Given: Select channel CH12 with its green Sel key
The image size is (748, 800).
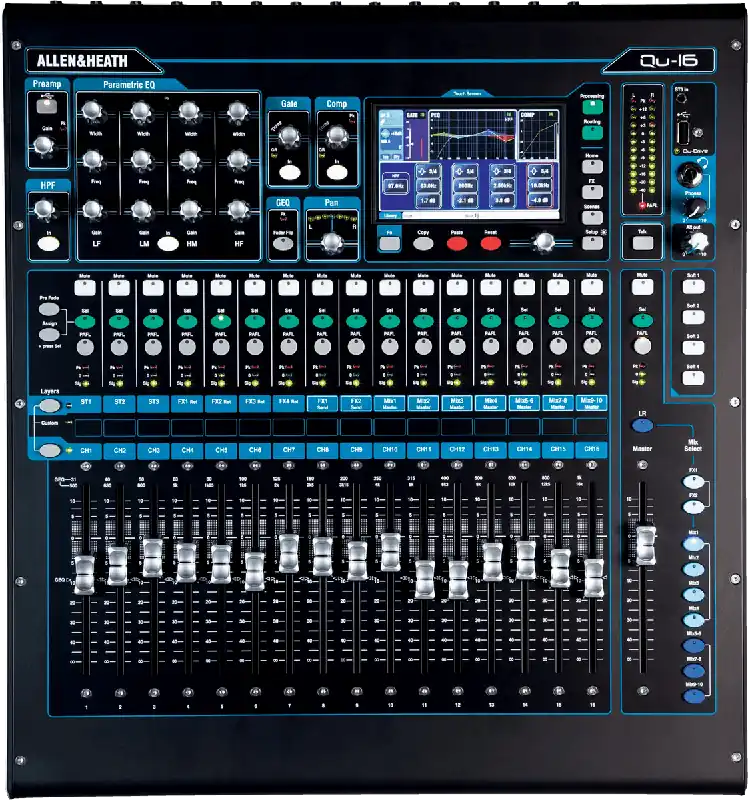Looking at the screenshot, I should [x=457, y=321].
